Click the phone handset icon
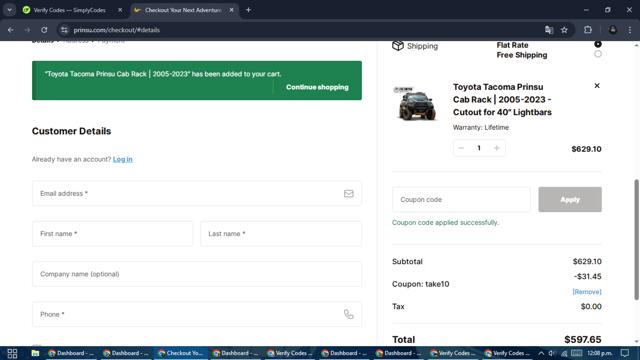 348,314
